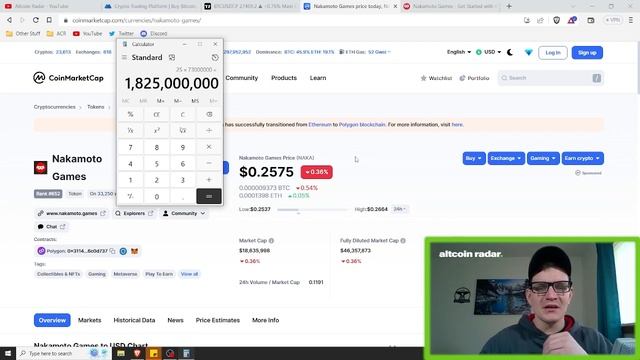
Task: Click the calculator percent key
Action: [x=130, y=114]
